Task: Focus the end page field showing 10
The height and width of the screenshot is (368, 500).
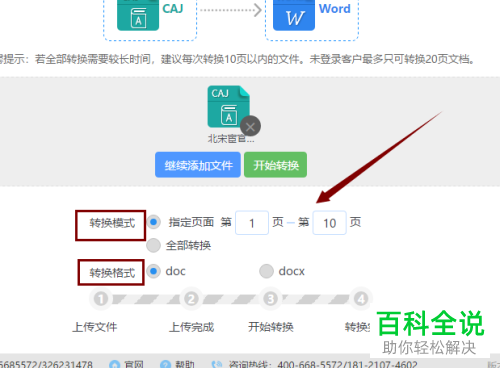Action: 330,223
